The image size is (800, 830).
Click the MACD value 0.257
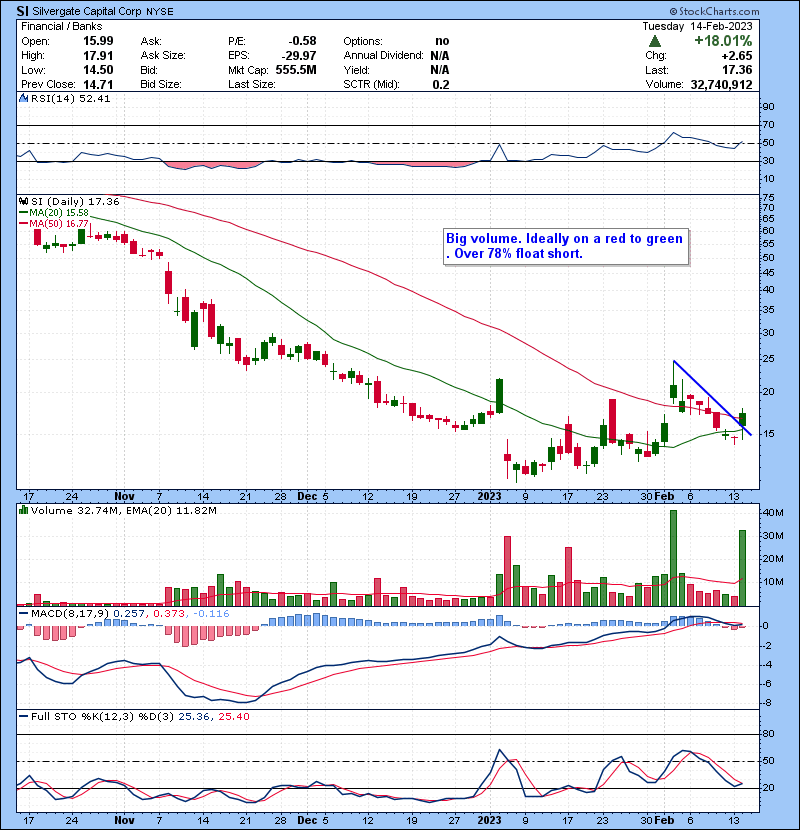(129, 614)
